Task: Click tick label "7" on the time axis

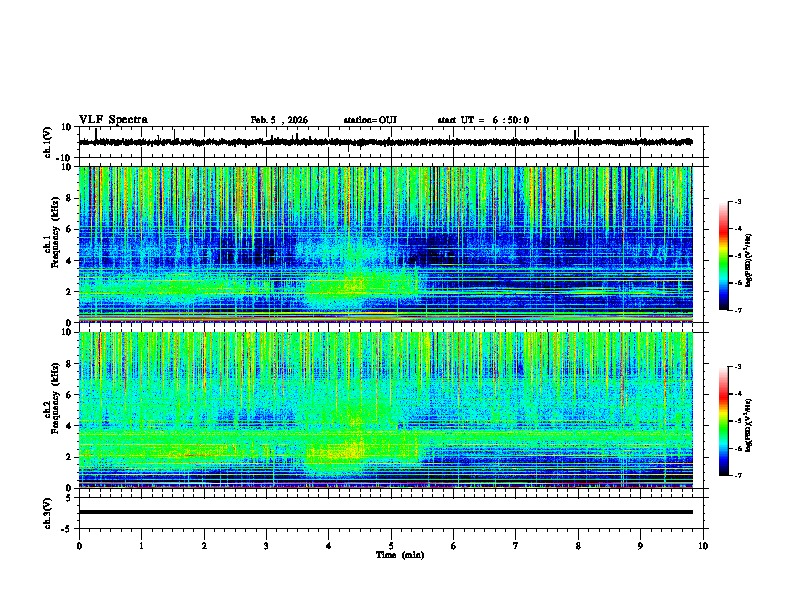Action: tap(516, 546)
